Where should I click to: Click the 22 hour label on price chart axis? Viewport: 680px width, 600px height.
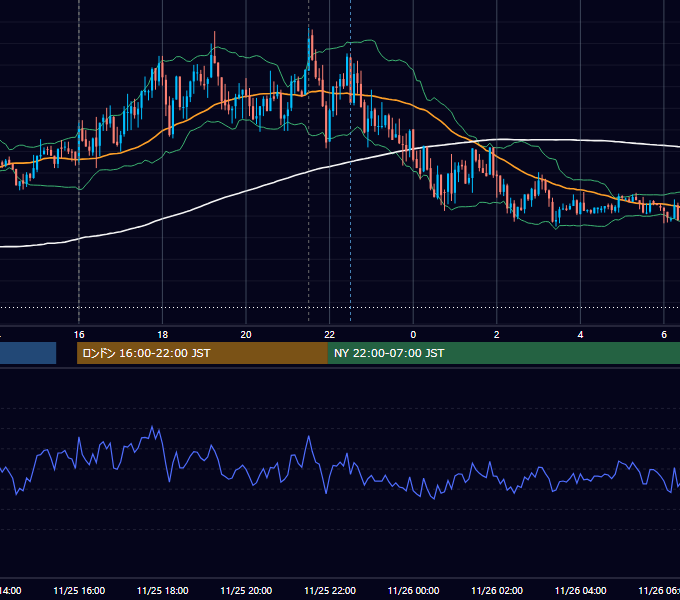(330, 335)
